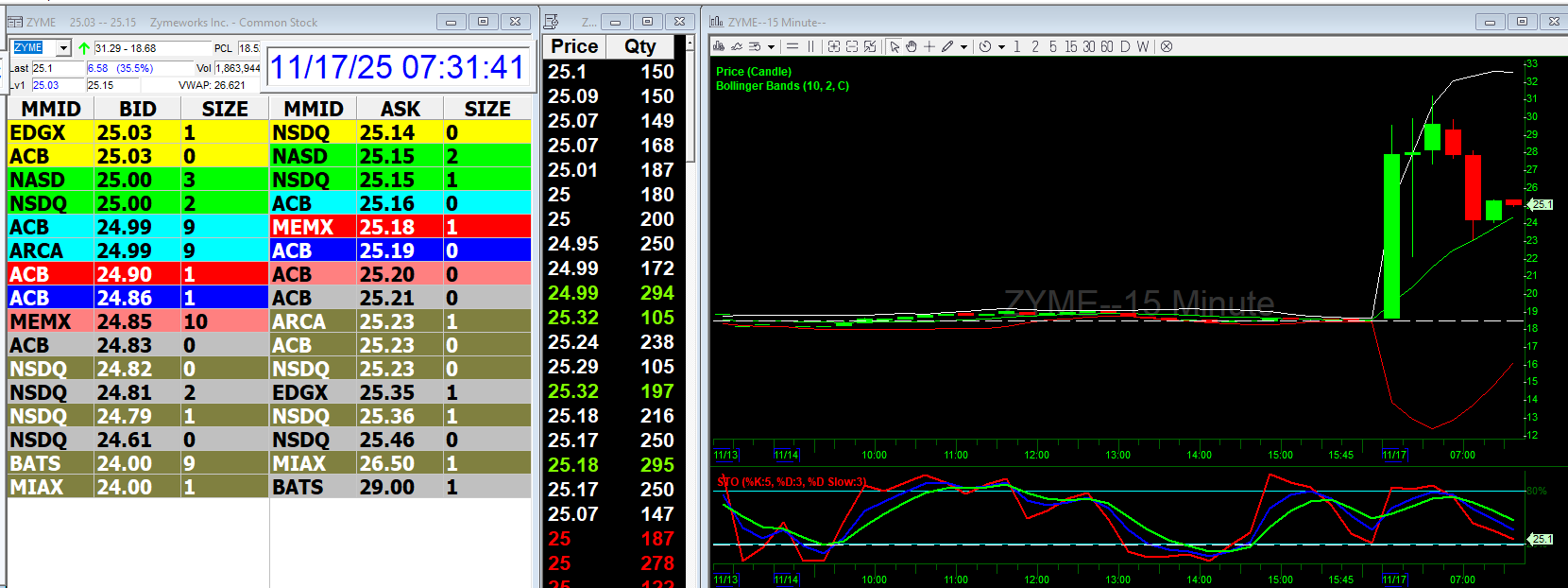This screenshot has height=588, width=1568.
Task: Switch chart to 5 minute interval
Action: [1052, 46]
